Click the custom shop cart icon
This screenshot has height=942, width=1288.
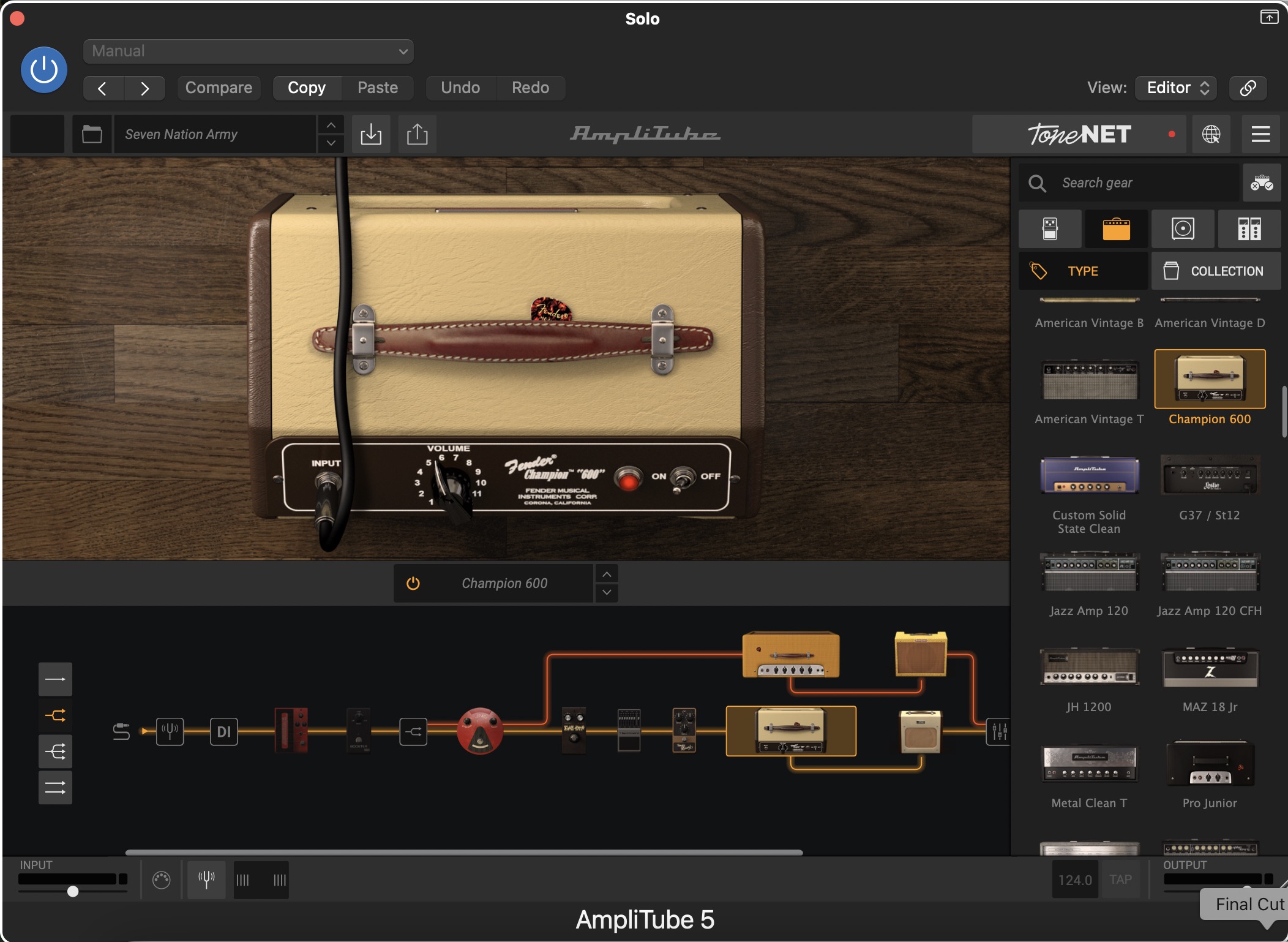[1262, 183]
